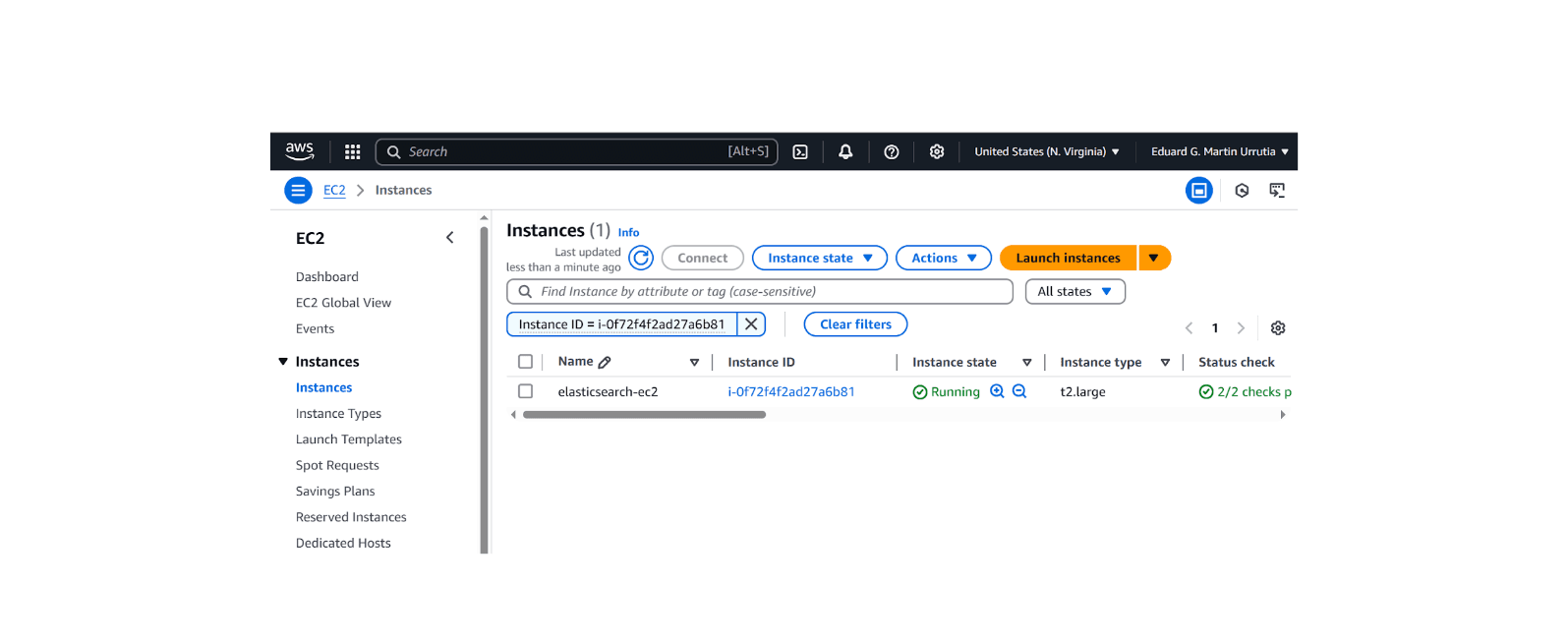Launch CloudShell from the top bar
Screen dimensions: 1568x643
click(x=800, y=152)
